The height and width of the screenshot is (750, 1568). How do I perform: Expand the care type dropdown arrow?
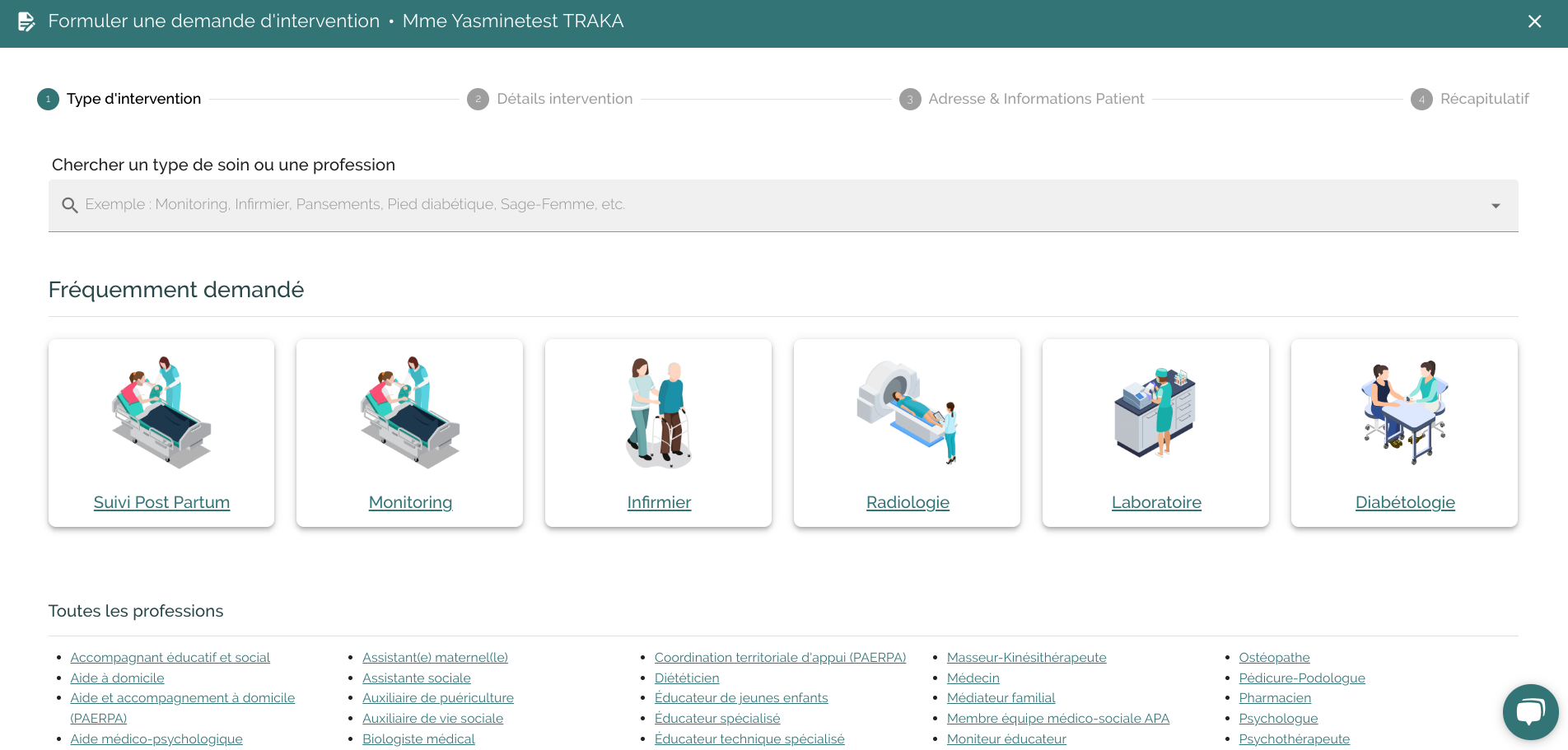[x=1496, y=206]
